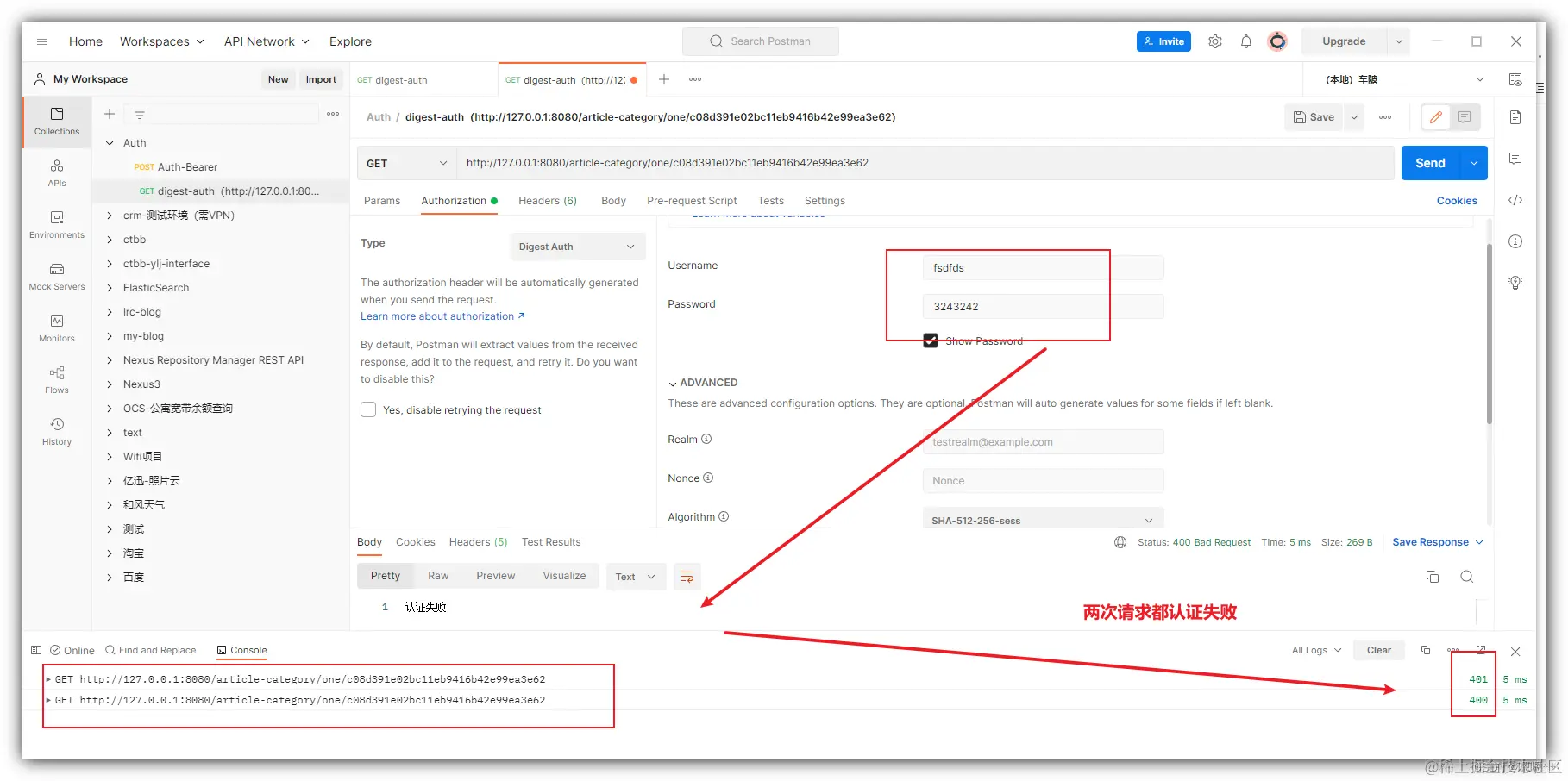This screenshot has height=781, width=1568.
Task: Open the Digest Auth type dropdown
Action: 578,247
